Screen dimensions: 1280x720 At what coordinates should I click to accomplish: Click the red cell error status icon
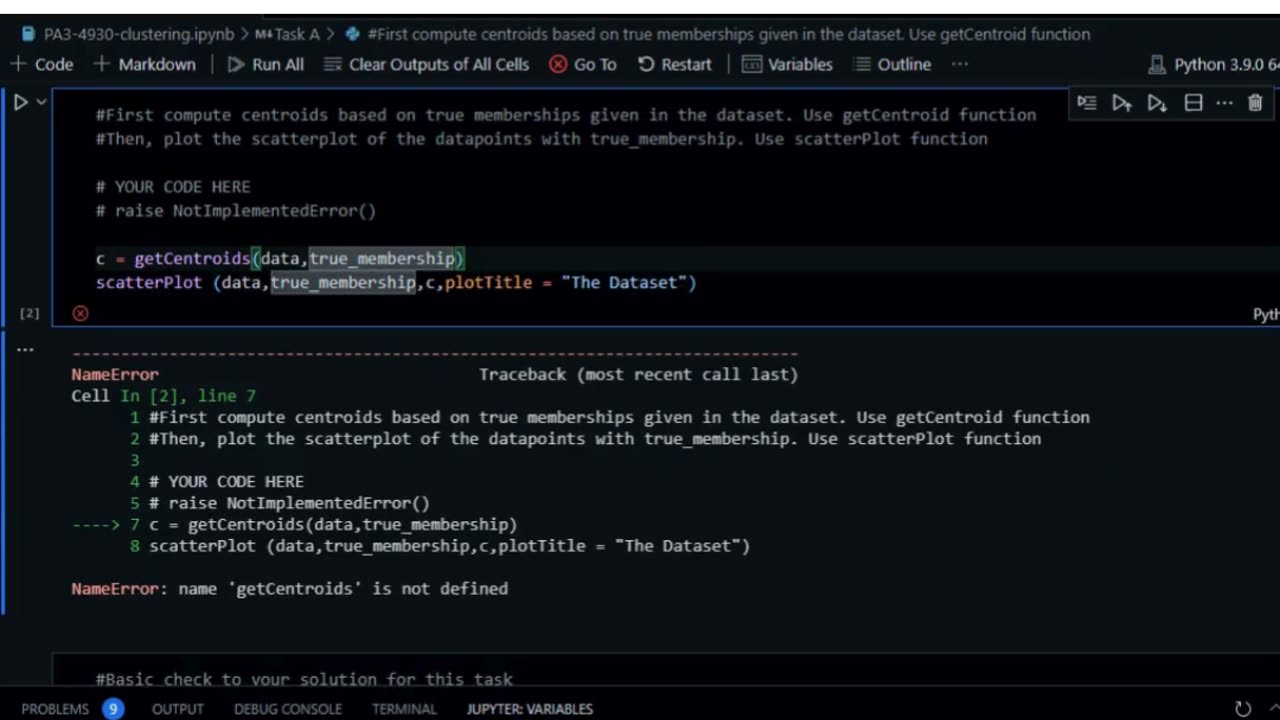(80, 313)
